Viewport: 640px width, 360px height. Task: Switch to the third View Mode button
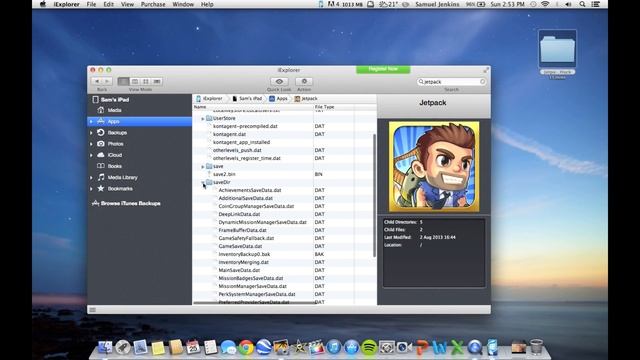tap(146, 81)
